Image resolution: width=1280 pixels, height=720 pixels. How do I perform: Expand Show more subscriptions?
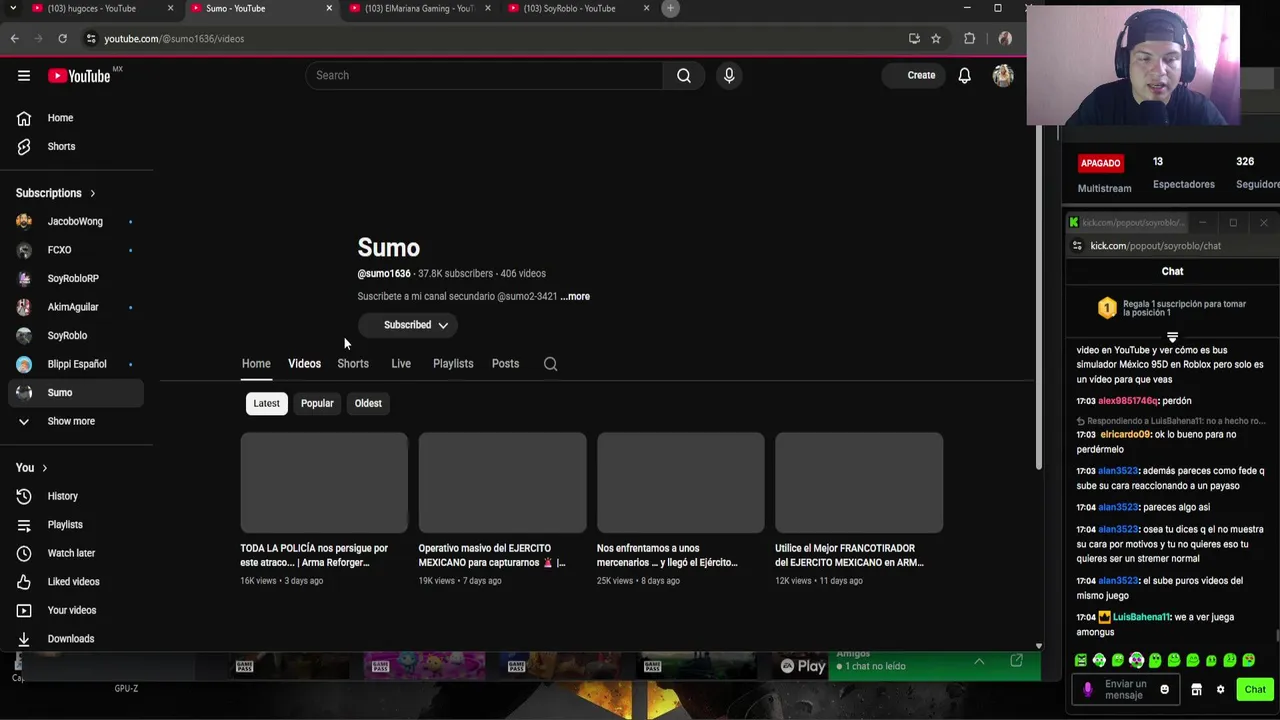[76, 421]
